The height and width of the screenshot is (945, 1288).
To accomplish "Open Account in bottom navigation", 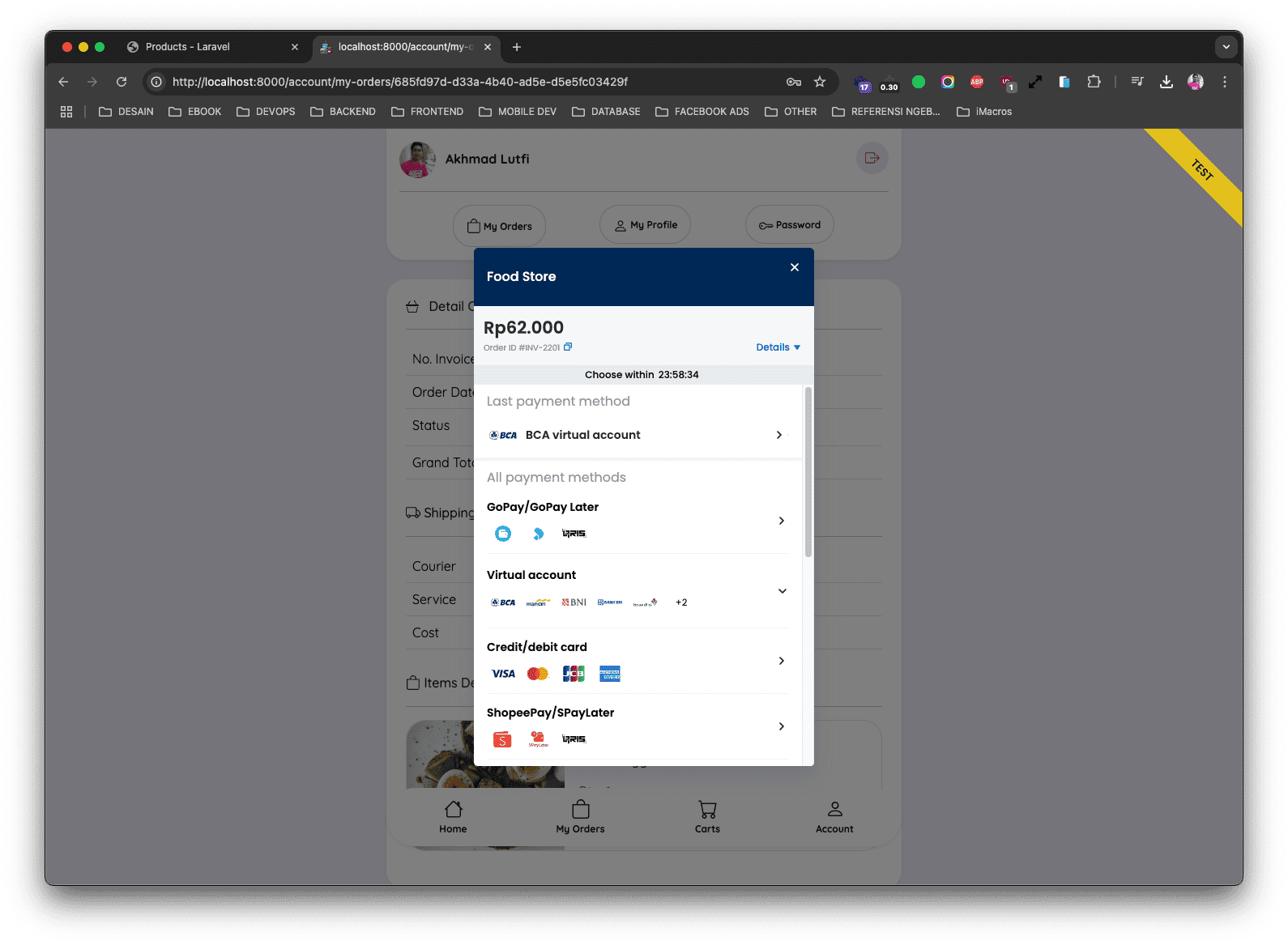I will [x=834, y=816].
